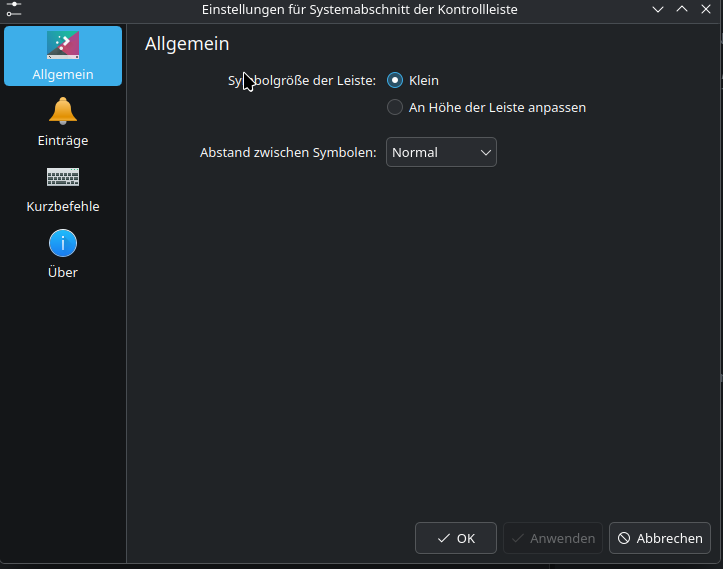Switch to the Einträge page label
The image size is (723, 569).
pyautogui.click(x=63, y=141)
